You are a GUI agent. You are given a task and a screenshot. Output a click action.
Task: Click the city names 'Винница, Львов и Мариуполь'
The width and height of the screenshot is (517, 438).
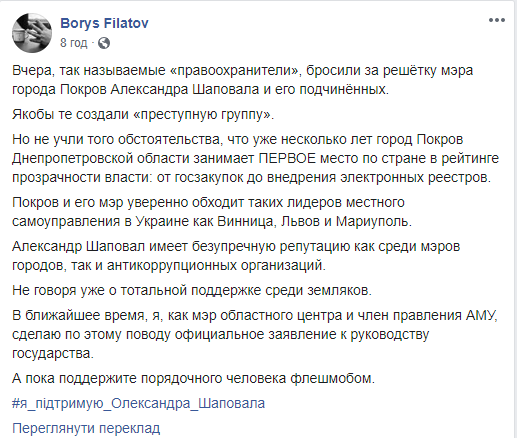coord(314,222)
